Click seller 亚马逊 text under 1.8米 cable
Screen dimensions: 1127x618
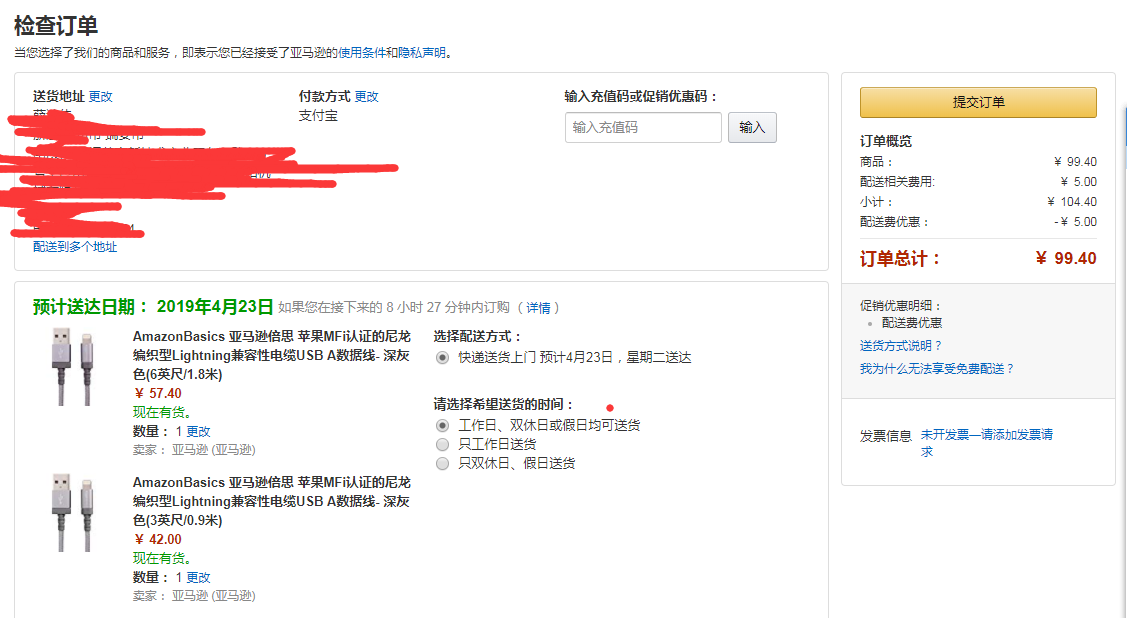[213, 450]
